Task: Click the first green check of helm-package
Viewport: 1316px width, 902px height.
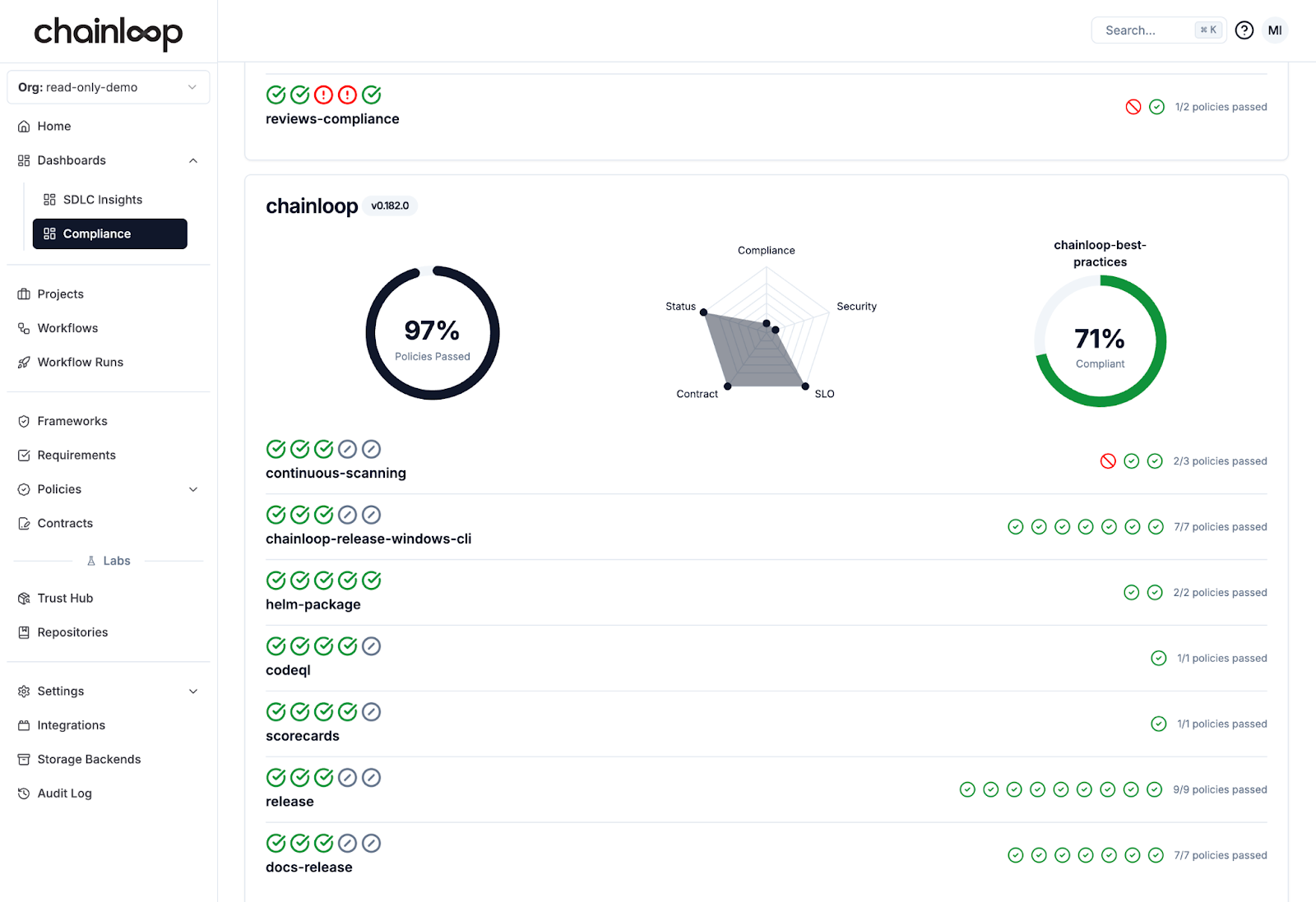Action: pyautogui.click(x=276, y=581)
